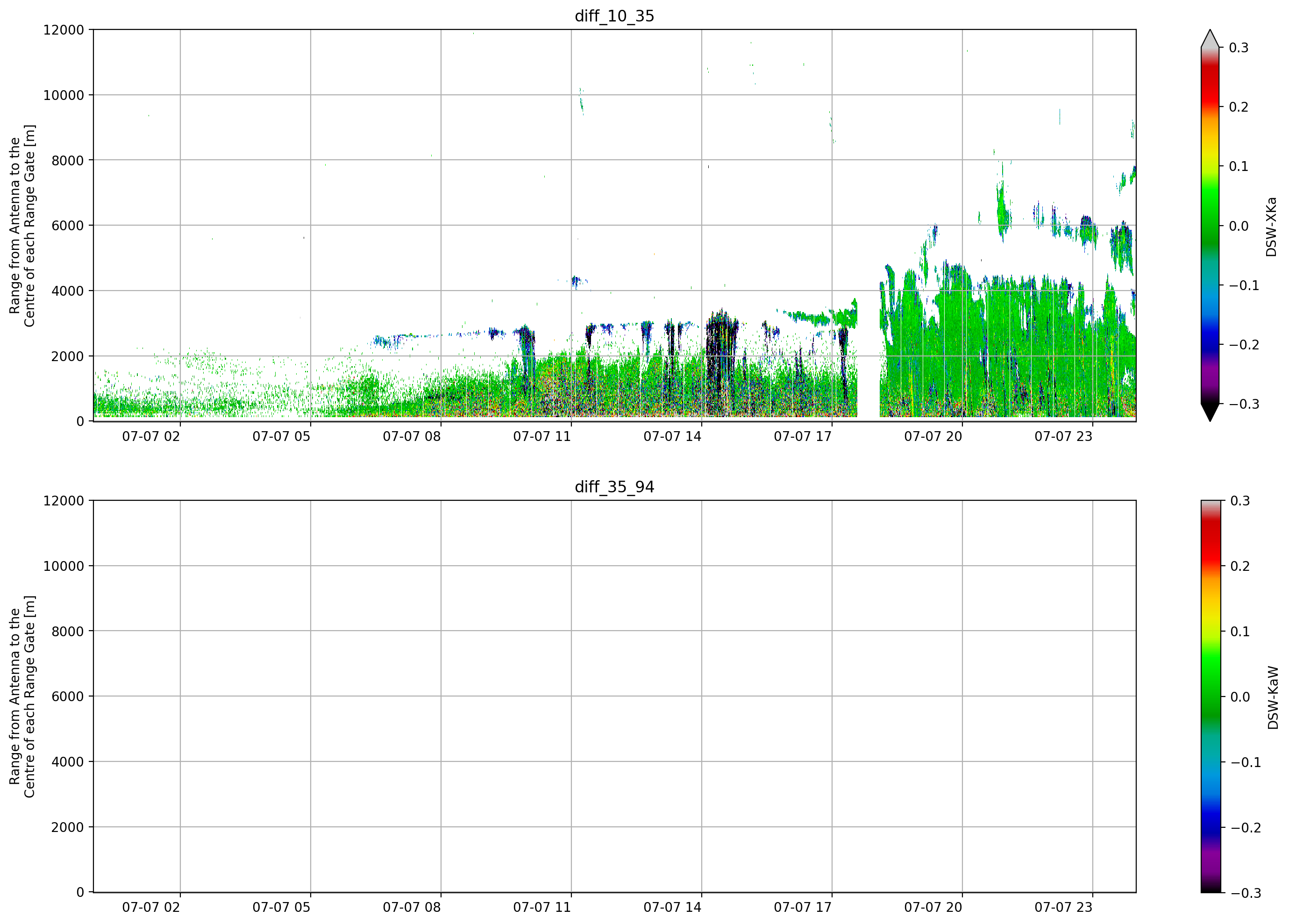Click the 07-07 14 x-tick under diff_35_94
The width and height of the screenshot is (1289, 924).
click(672, 908)
